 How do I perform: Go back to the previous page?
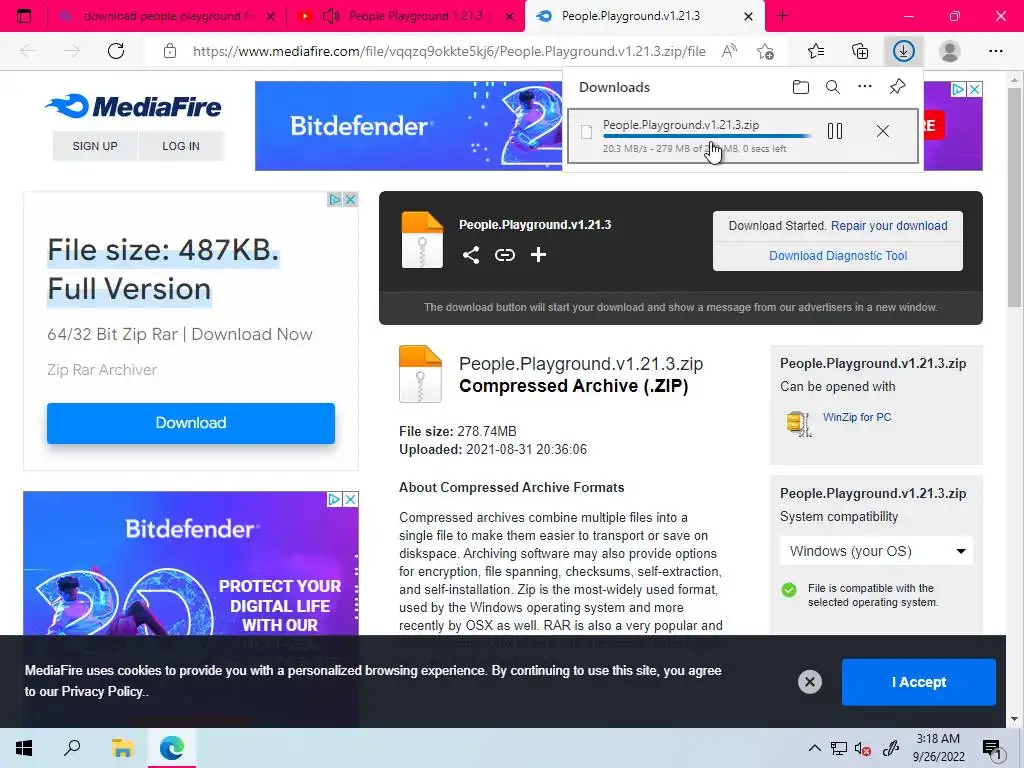(28, 51)
